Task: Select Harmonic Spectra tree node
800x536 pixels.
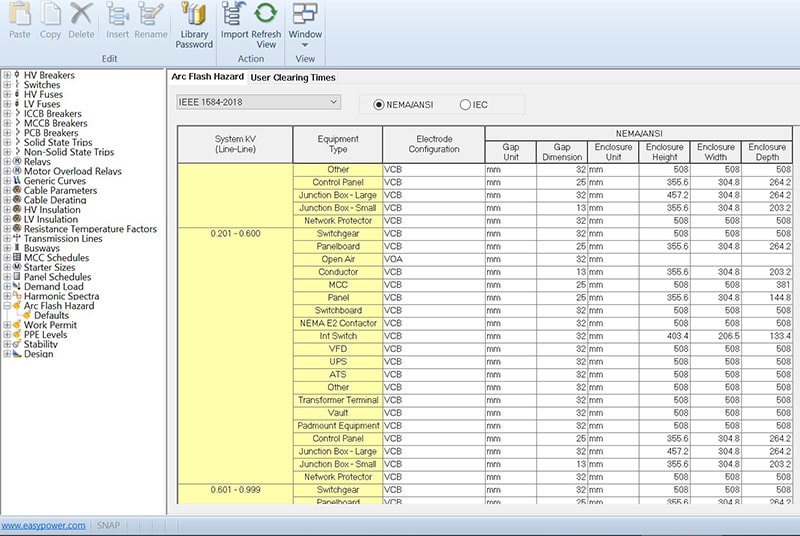Action: 61,296
